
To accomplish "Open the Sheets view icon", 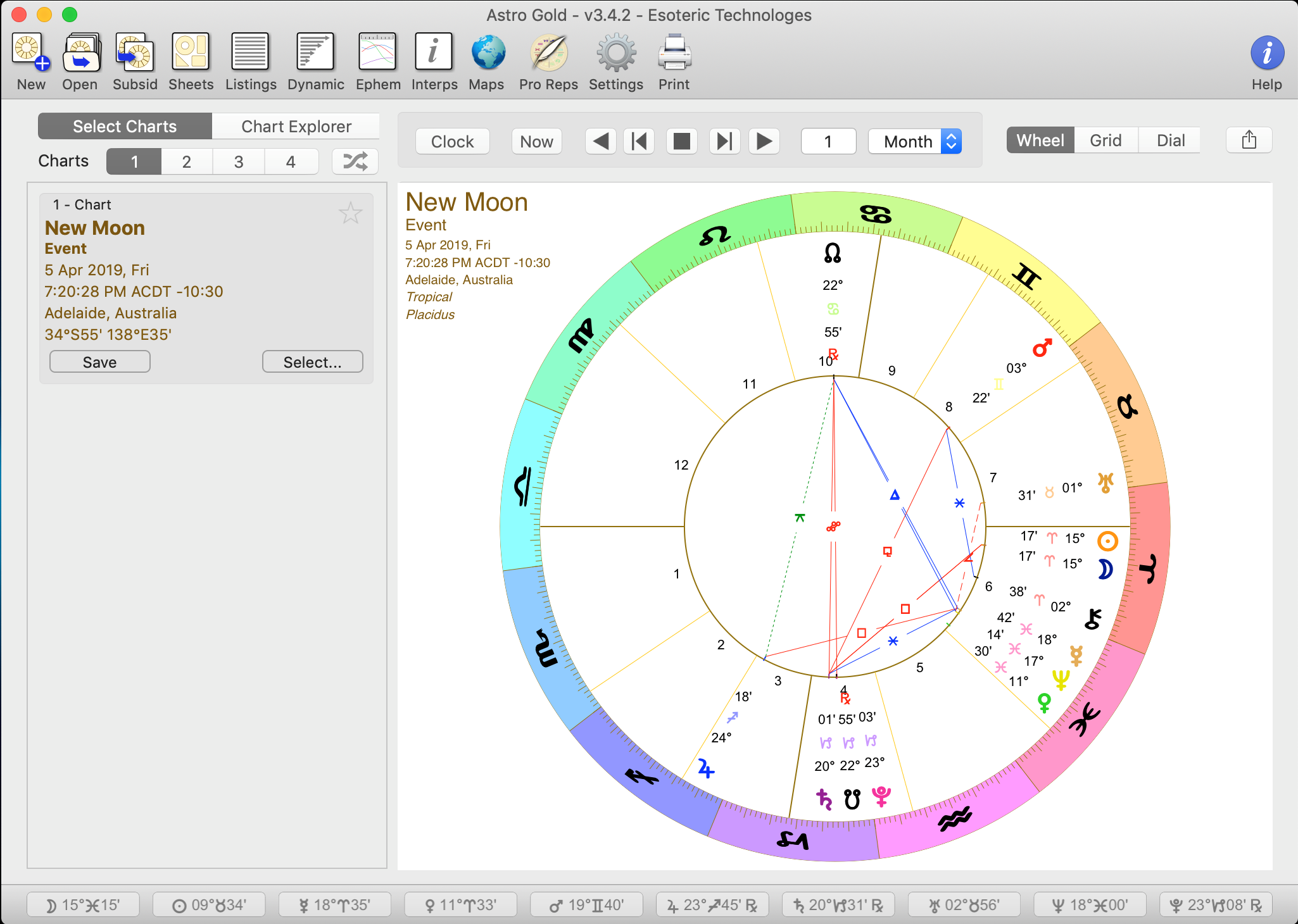I will coord(191,53).
